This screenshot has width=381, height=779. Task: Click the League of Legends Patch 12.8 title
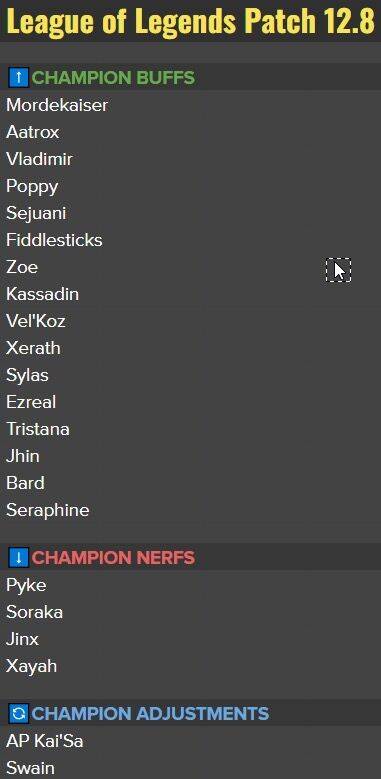191,21
